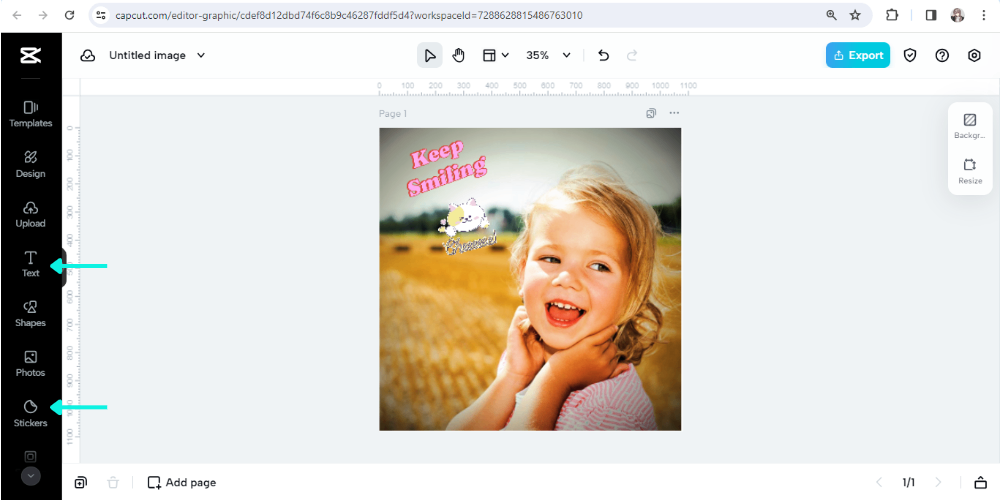
Task: Click the CapCut logo icon
Action: [30, 55]
